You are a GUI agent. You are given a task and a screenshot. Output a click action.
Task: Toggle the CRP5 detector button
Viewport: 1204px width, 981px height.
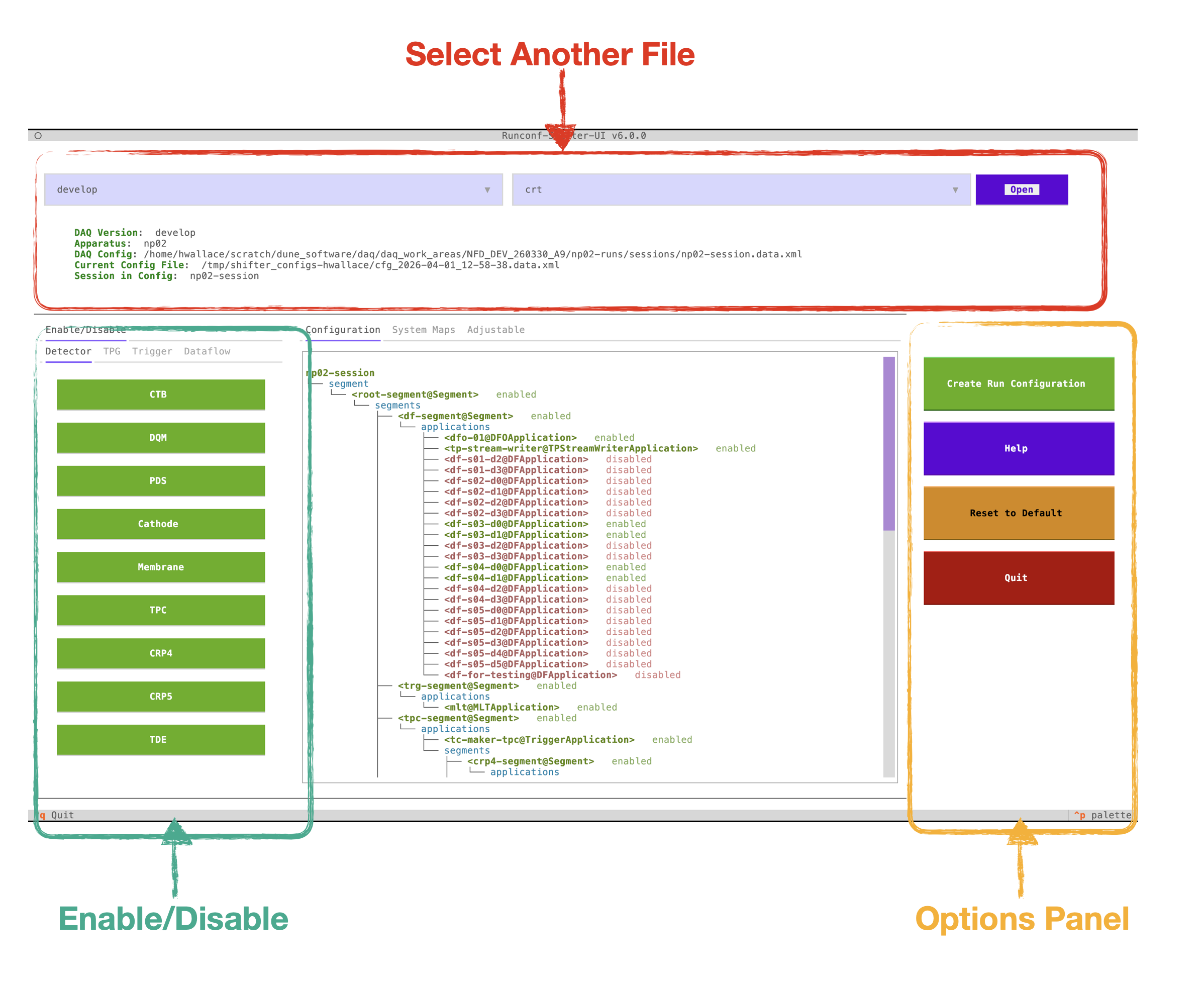(x=161, y=697)
